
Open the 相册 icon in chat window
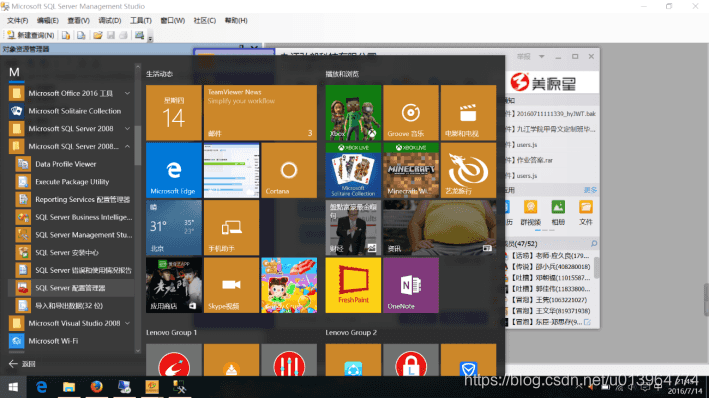(x=558, y=213)
